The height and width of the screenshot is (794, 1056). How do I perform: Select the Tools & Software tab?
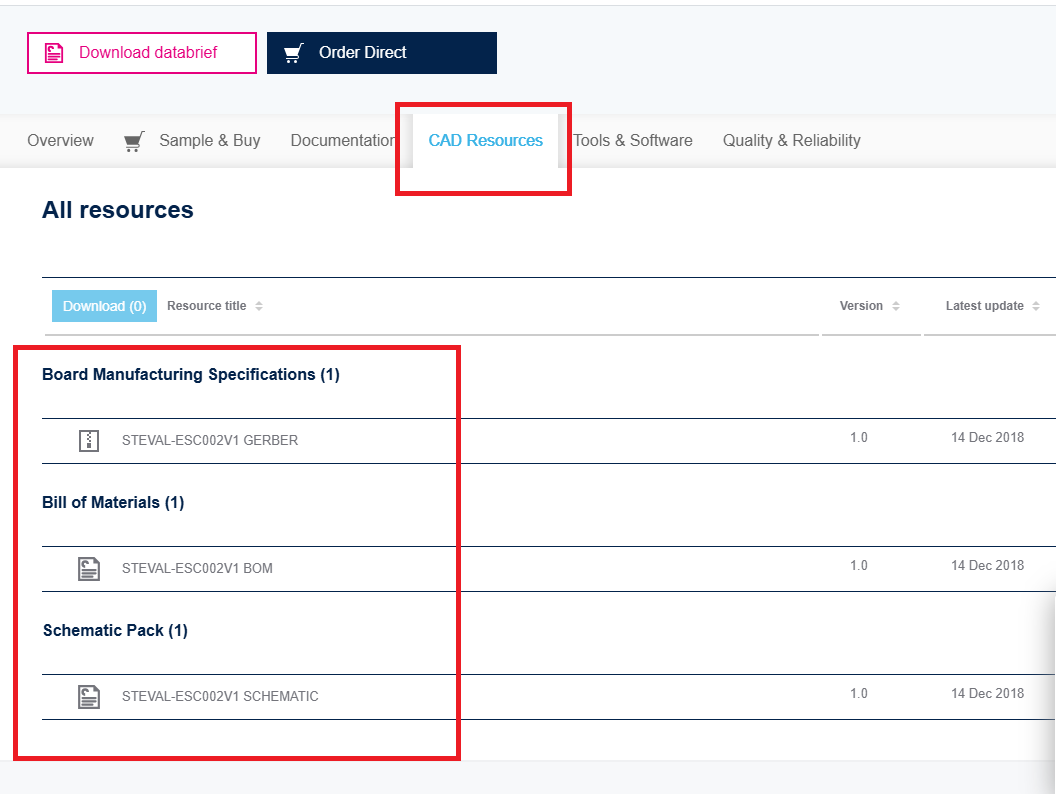[633, 140]
